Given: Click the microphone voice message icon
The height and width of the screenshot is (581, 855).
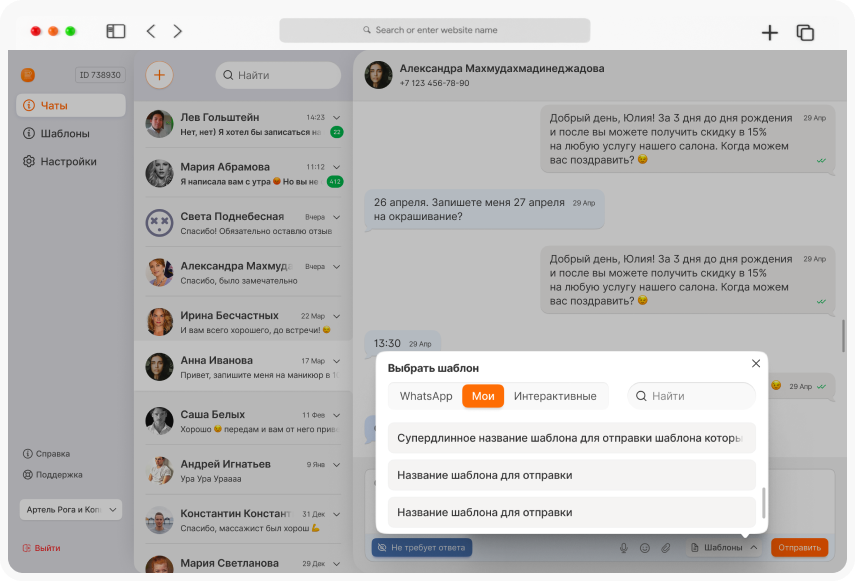Looking at the screenshot, I should tap(624, 548).
